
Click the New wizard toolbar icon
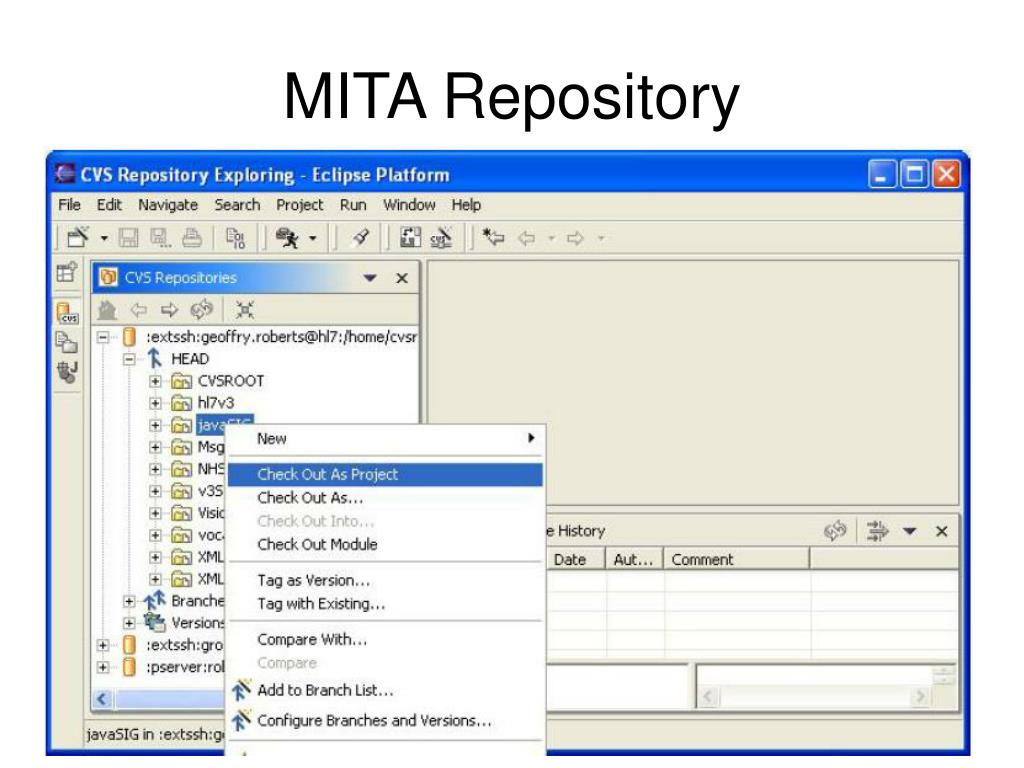(x=78, y=237)
